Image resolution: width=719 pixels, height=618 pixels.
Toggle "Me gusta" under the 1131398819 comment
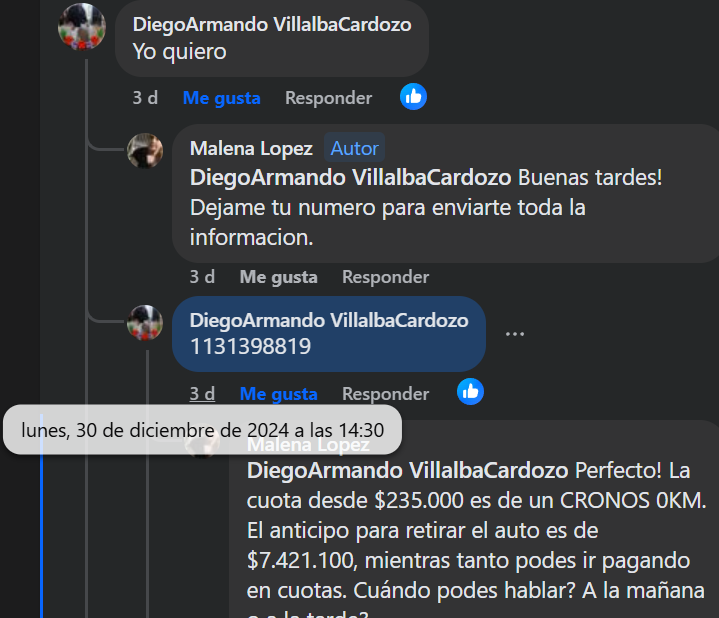278,394
